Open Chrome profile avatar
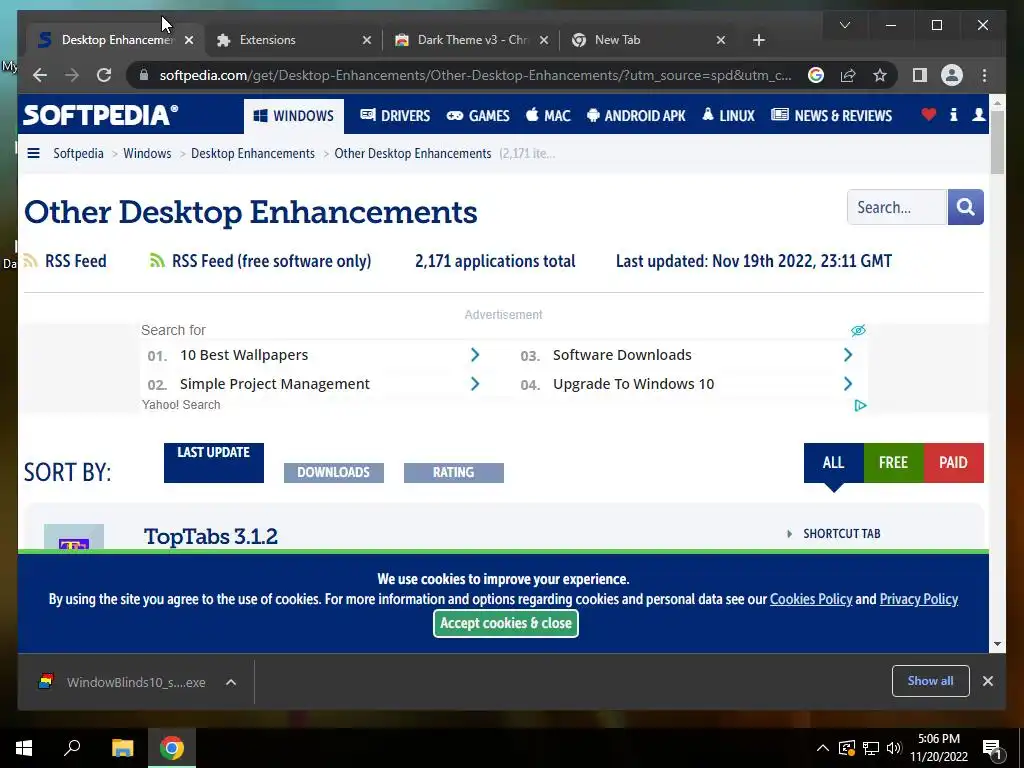This screenshot has width=1024, height=768. [x=952, y=75]
